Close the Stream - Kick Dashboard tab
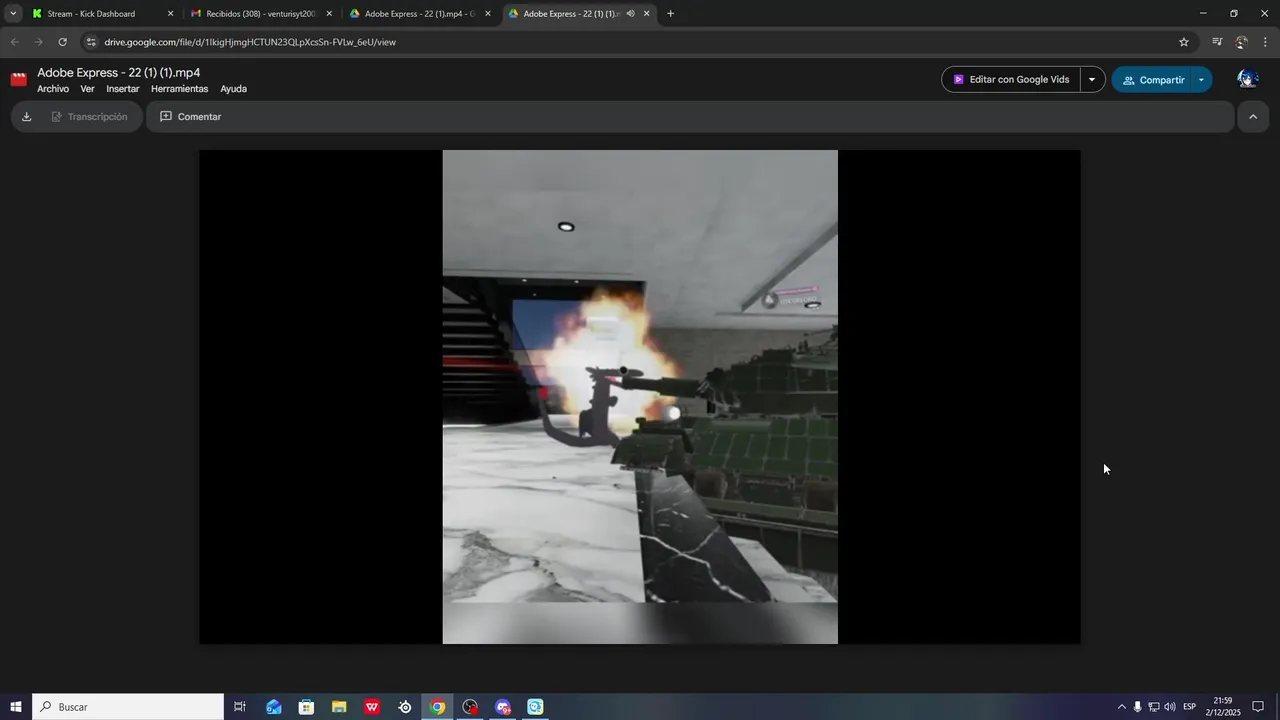 click(170, 14)
